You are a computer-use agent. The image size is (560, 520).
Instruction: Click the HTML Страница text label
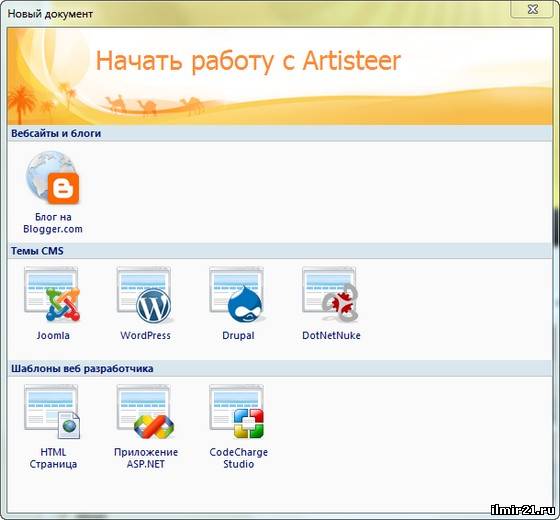point(53,458)
